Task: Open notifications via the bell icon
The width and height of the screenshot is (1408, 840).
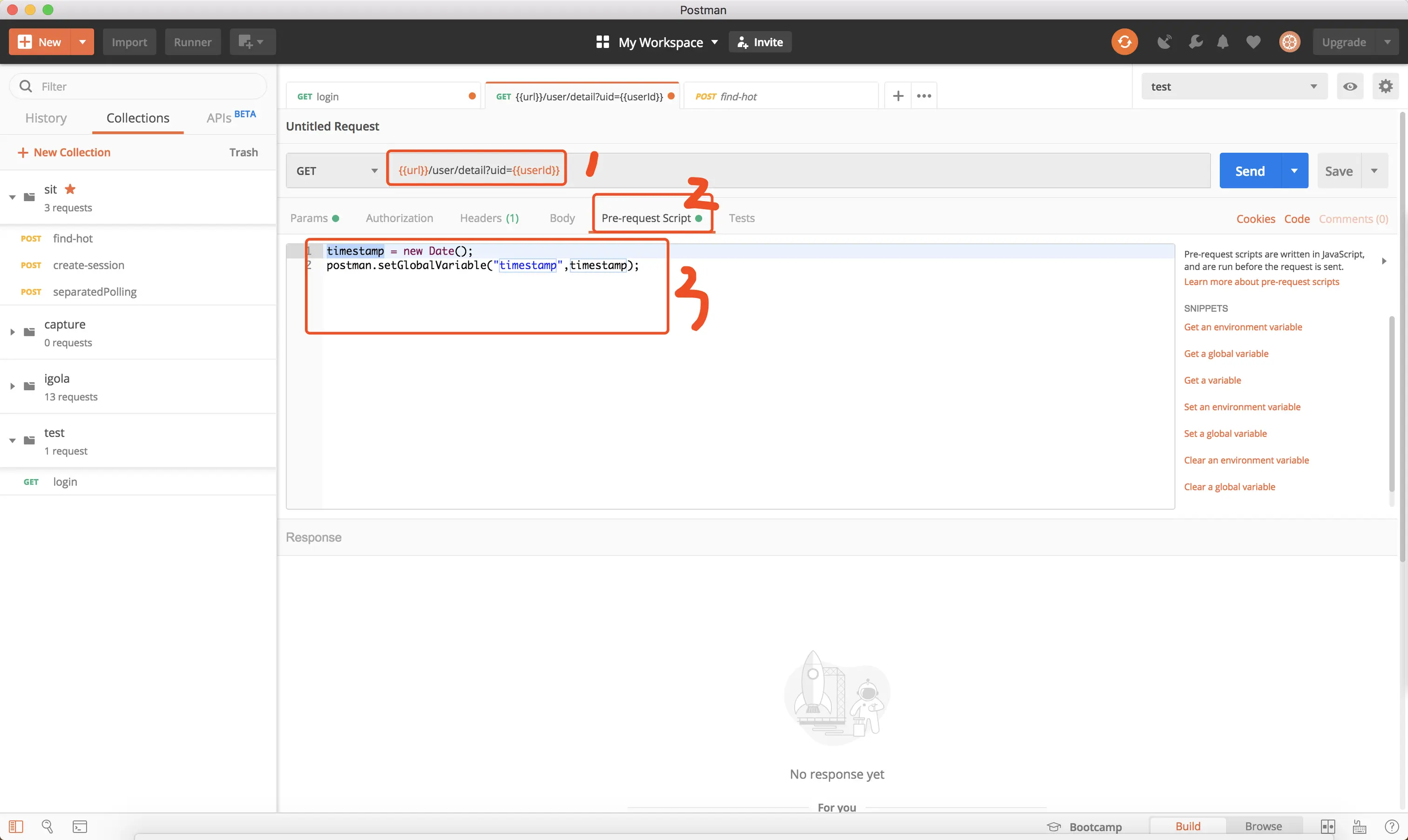Action: [x=1222, y=42]
